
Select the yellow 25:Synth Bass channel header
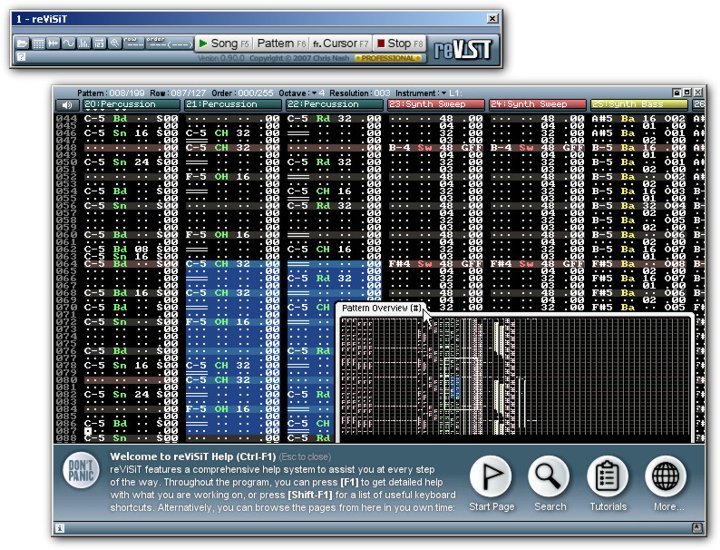[x=639, y=105]
